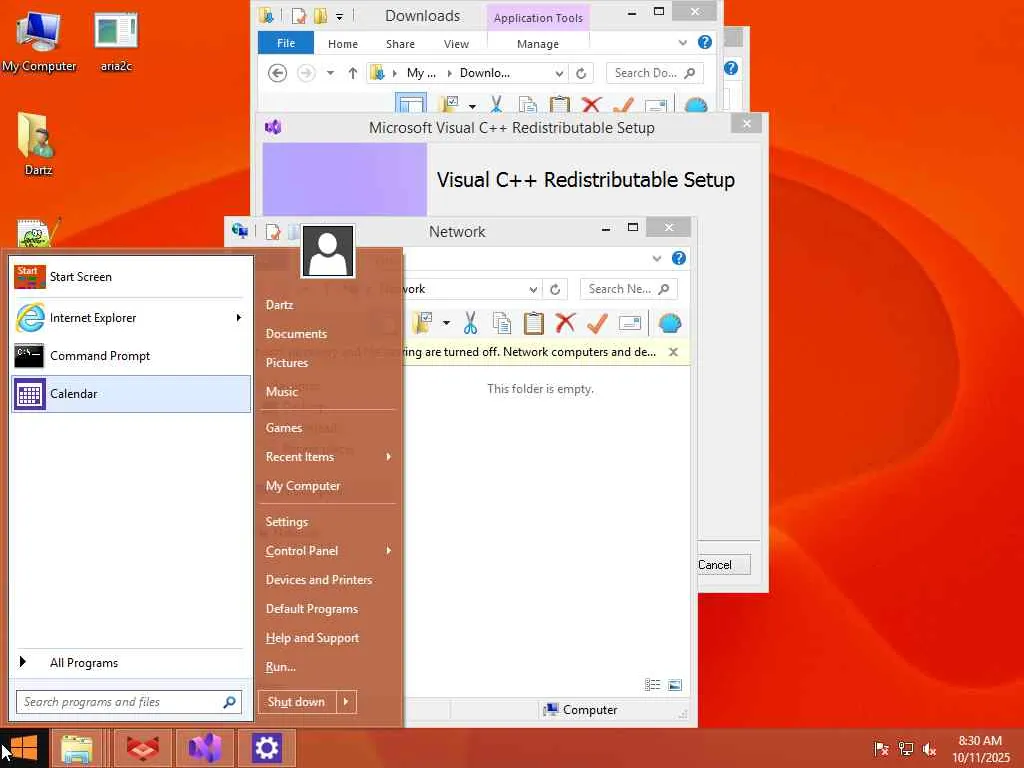
Task: Open red fox app on taskbar
Action: tap(142, 748)
